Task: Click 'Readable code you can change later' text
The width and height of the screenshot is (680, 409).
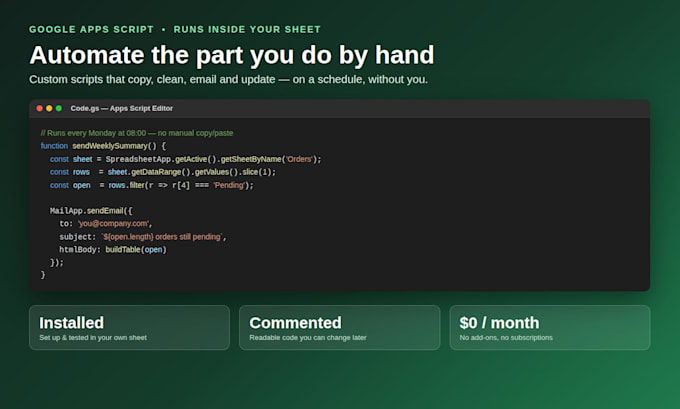Action: pos(308,337)
